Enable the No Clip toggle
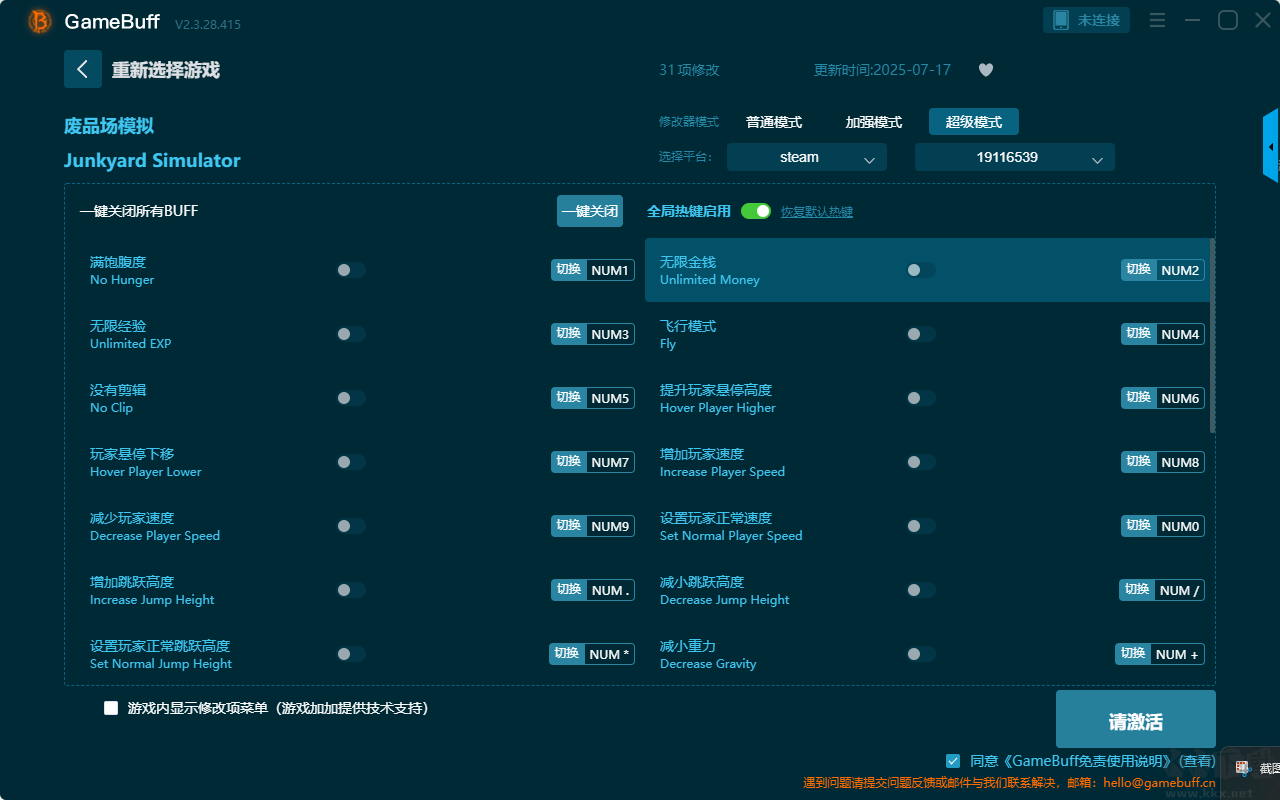The image size is (1280, 800). click(351, 398)
